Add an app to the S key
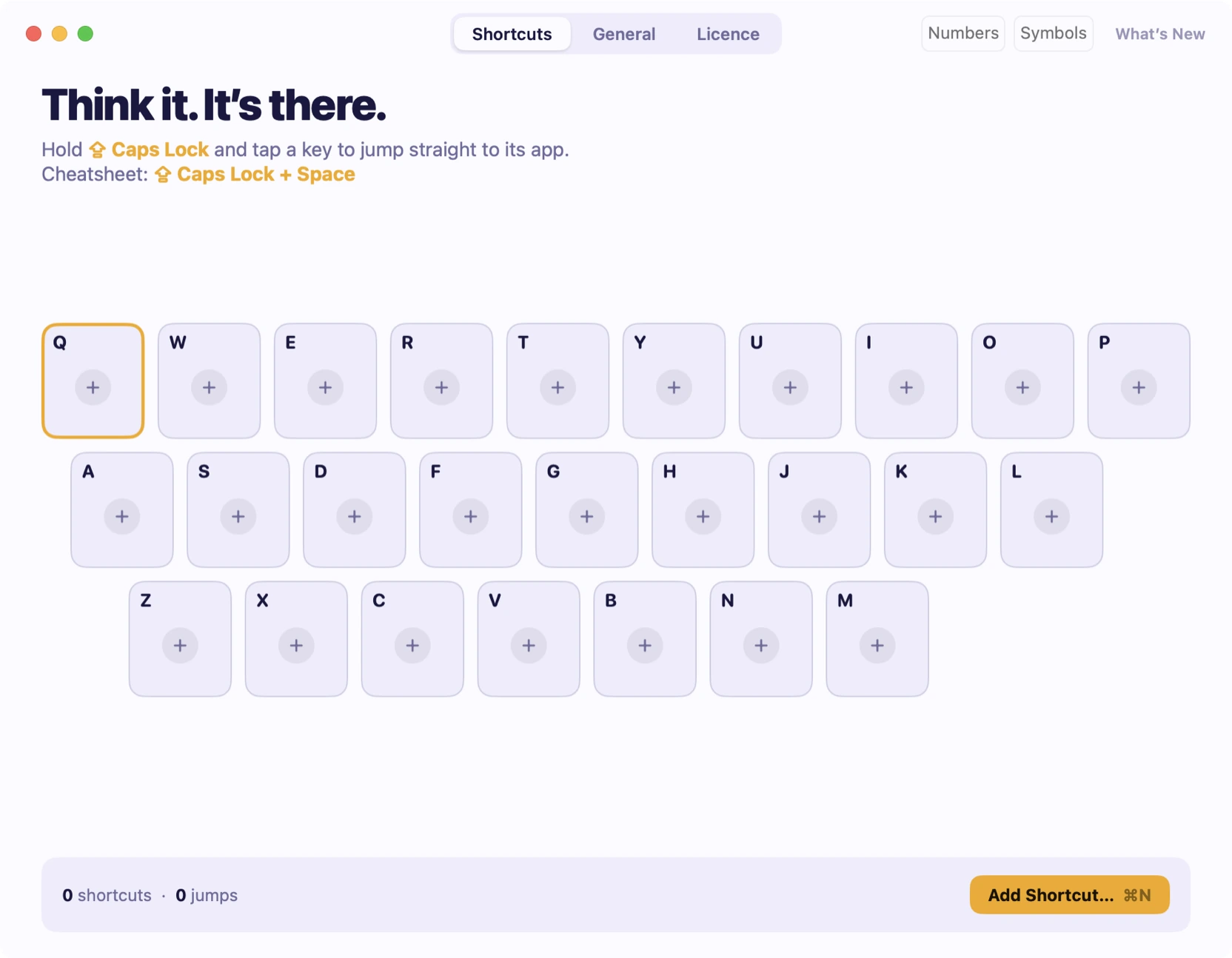Screen dimensions: 1232x958 click(238, 516)
